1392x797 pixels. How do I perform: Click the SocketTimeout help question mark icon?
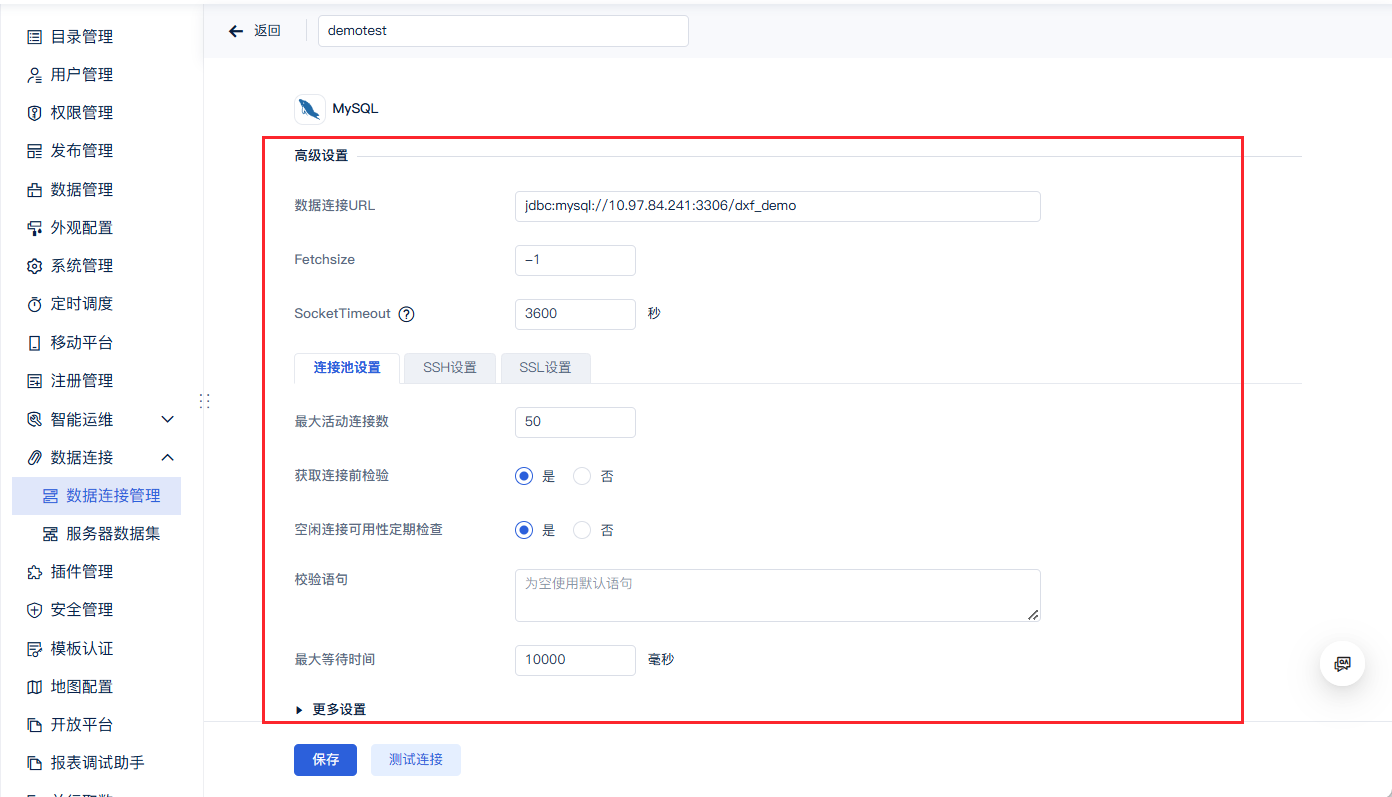click(x=406, y=314)
